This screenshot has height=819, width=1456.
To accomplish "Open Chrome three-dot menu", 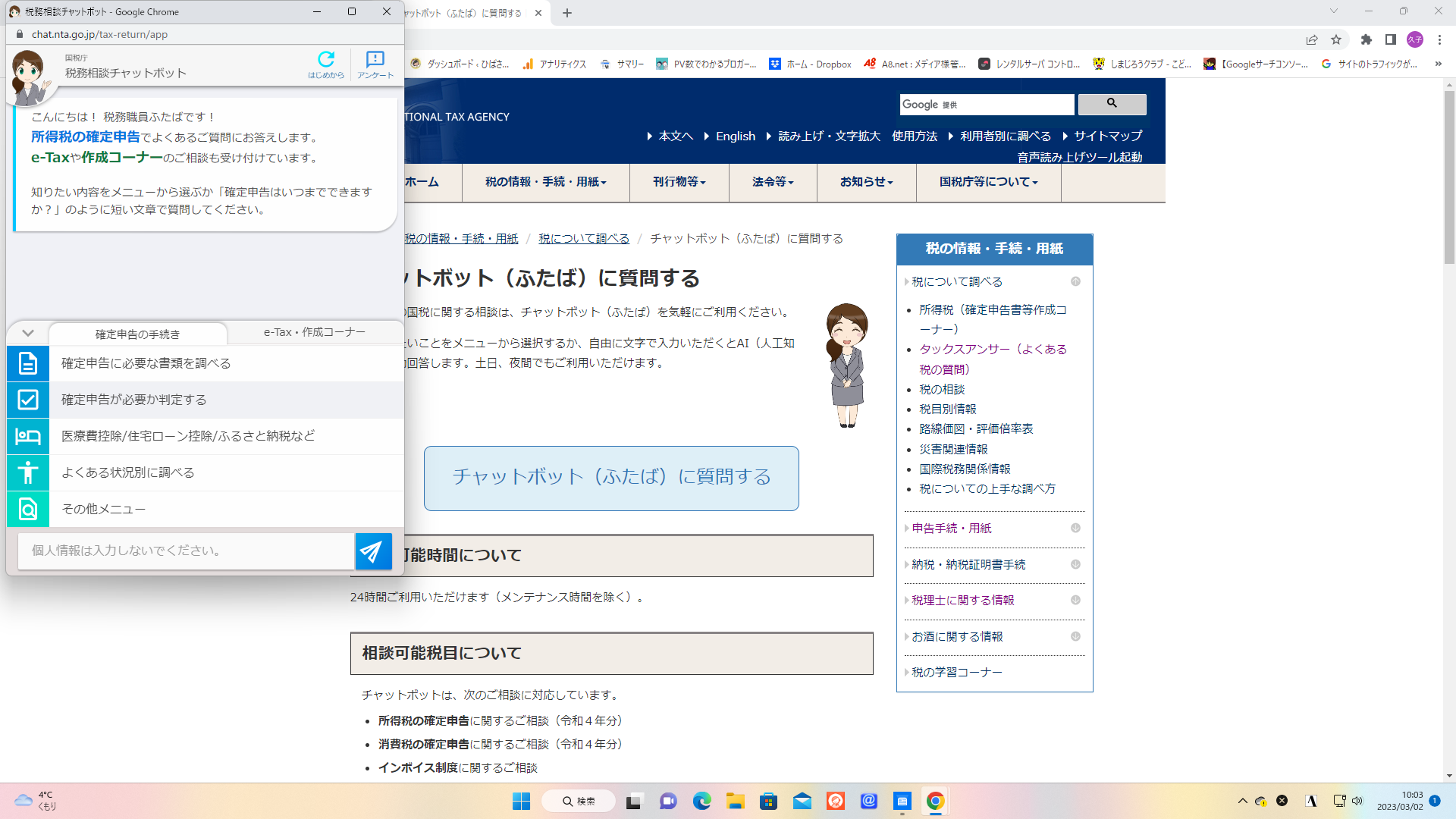I will [1439, 39].
